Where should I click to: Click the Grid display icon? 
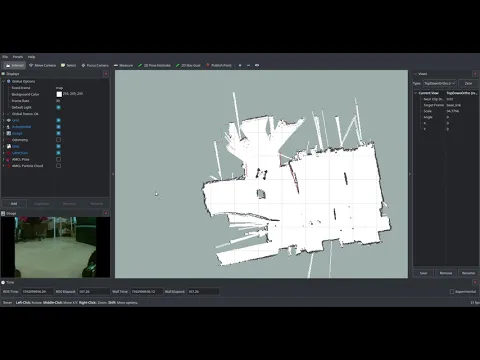coord(9,120)
